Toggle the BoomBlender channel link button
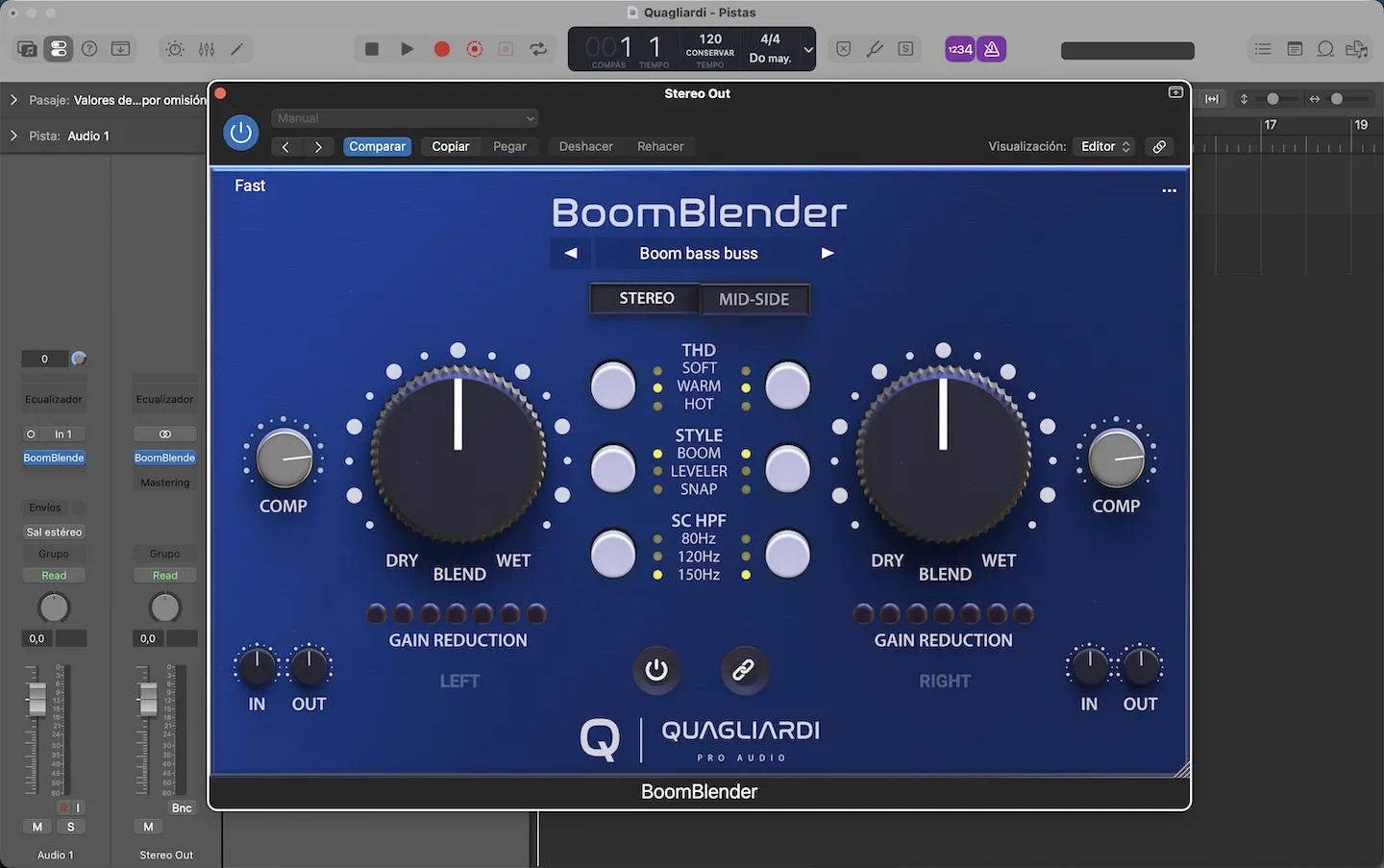This screenshot has width=1384, height=868. click(x=744, y=670)
